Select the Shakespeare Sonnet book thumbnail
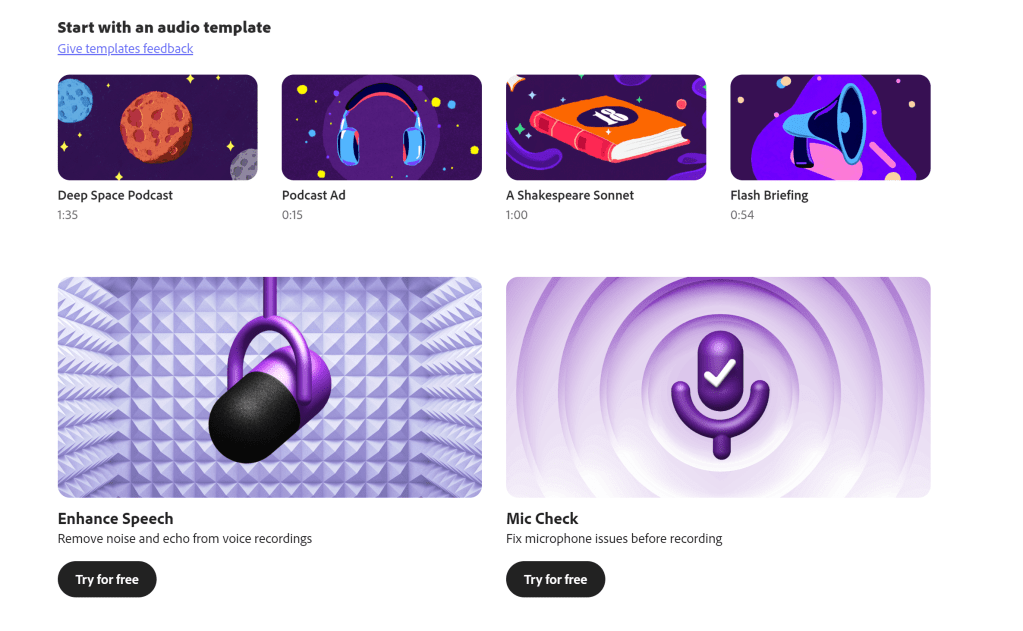 click(x=606, y=127)
